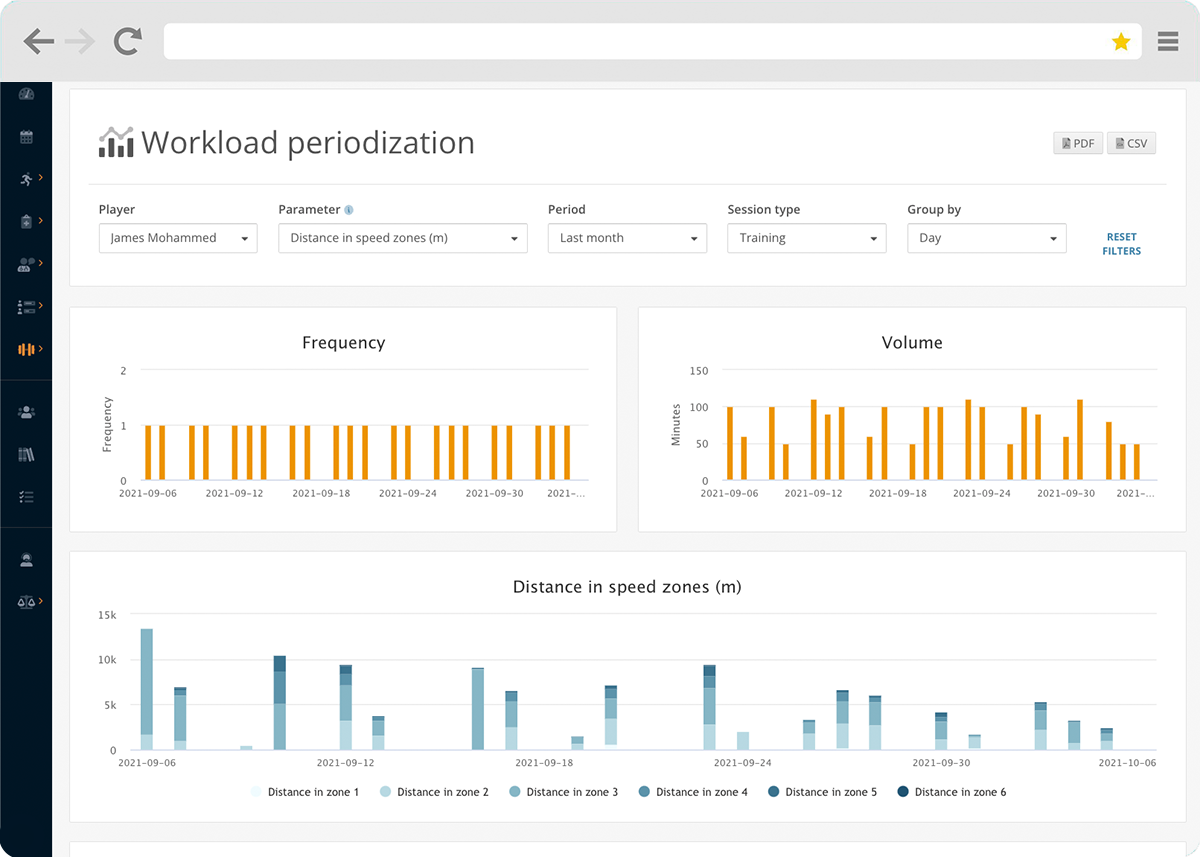1200x857 pixels.
Task: Select the running sessions icon
Action: pyautogui.click(x=26, y=179)
